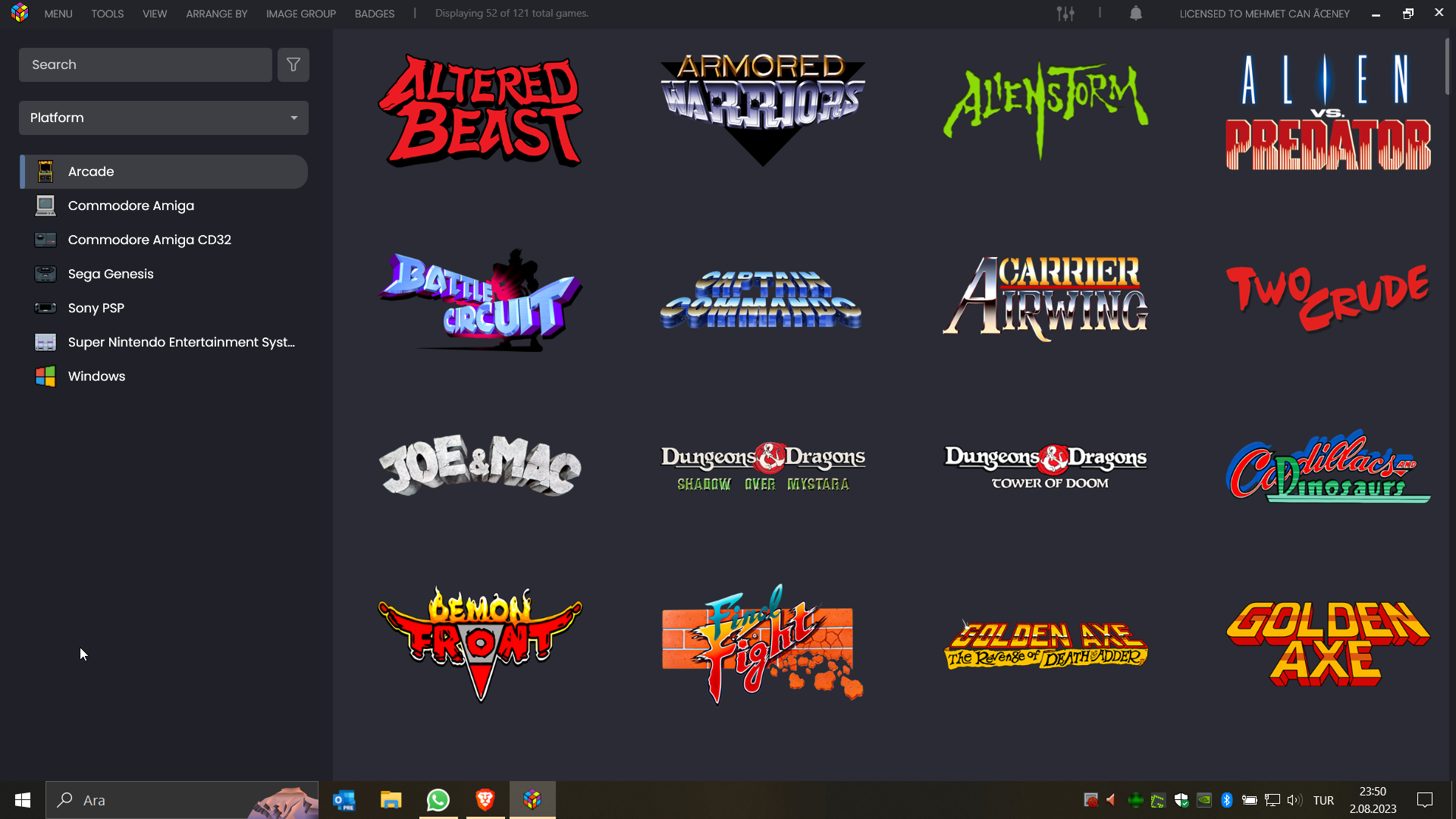1456x819 pixels.
Task: Open the ARRANGE BY menu
Action: point(217,14)
